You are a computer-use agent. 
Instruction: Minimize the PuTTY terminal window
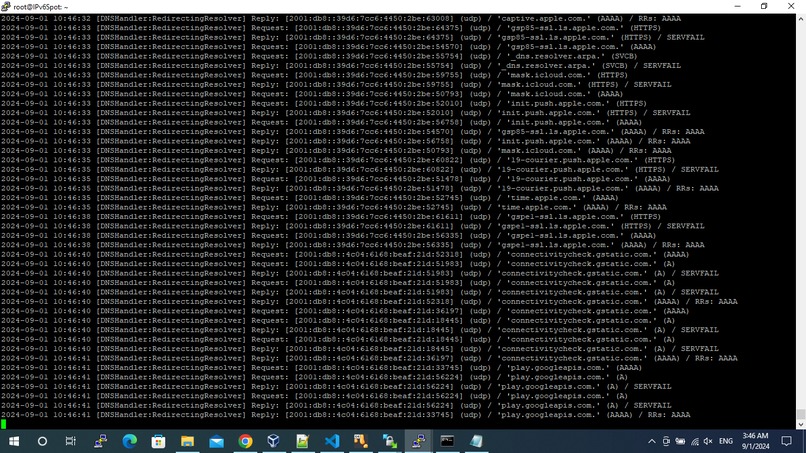(x=738, y=6)
